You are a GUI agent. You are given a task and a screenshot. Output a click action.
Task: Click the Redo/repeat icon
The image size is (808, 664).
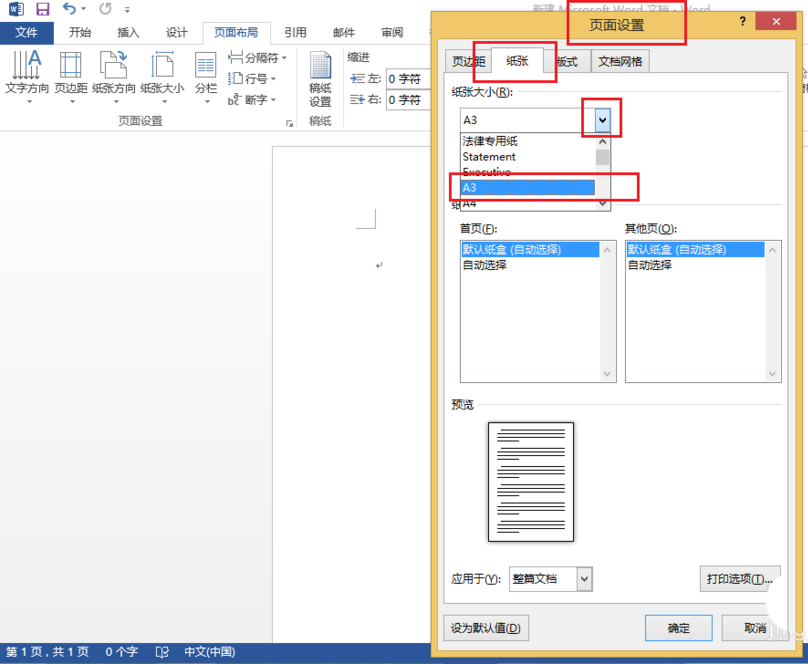105,9
